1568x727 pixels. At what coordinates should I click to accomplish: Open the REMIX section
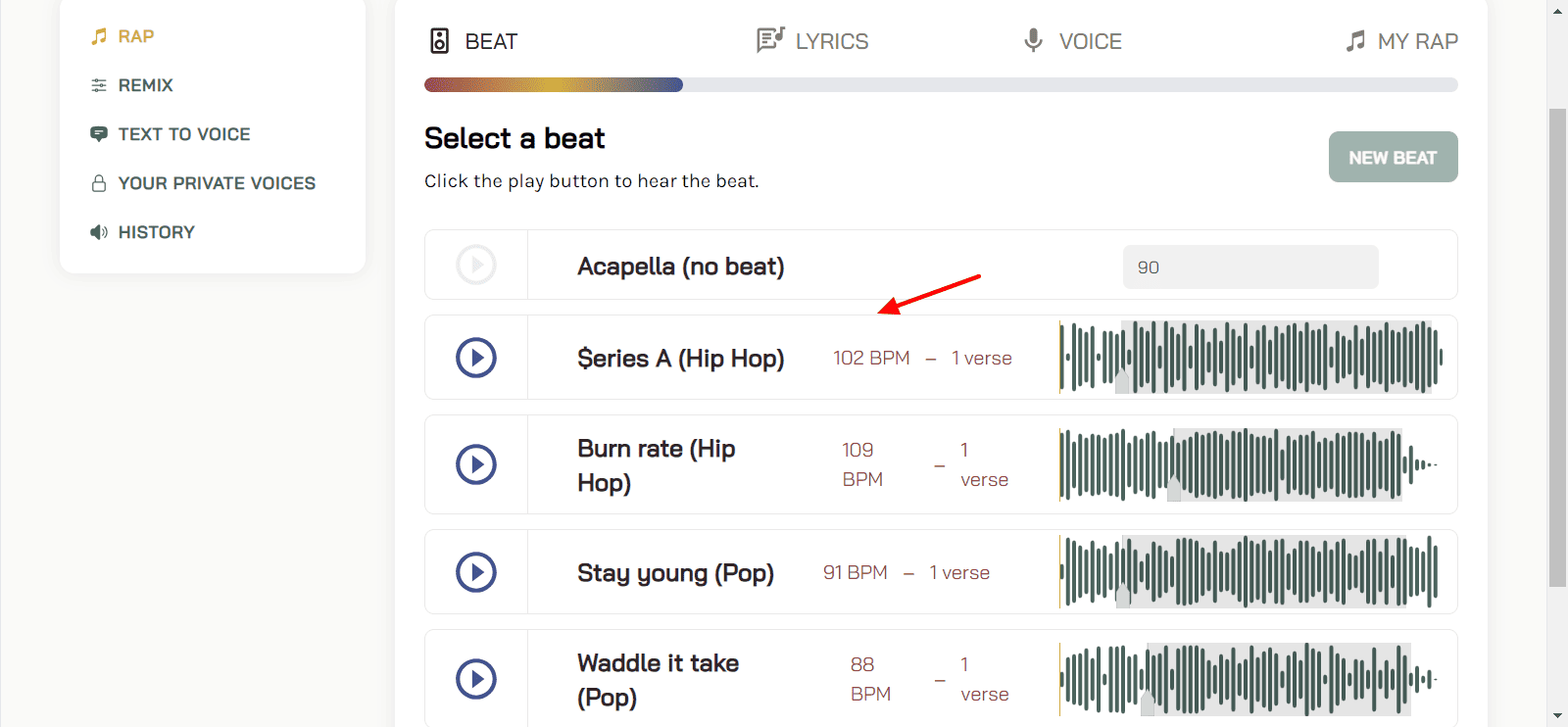click(x=145, y=85)
